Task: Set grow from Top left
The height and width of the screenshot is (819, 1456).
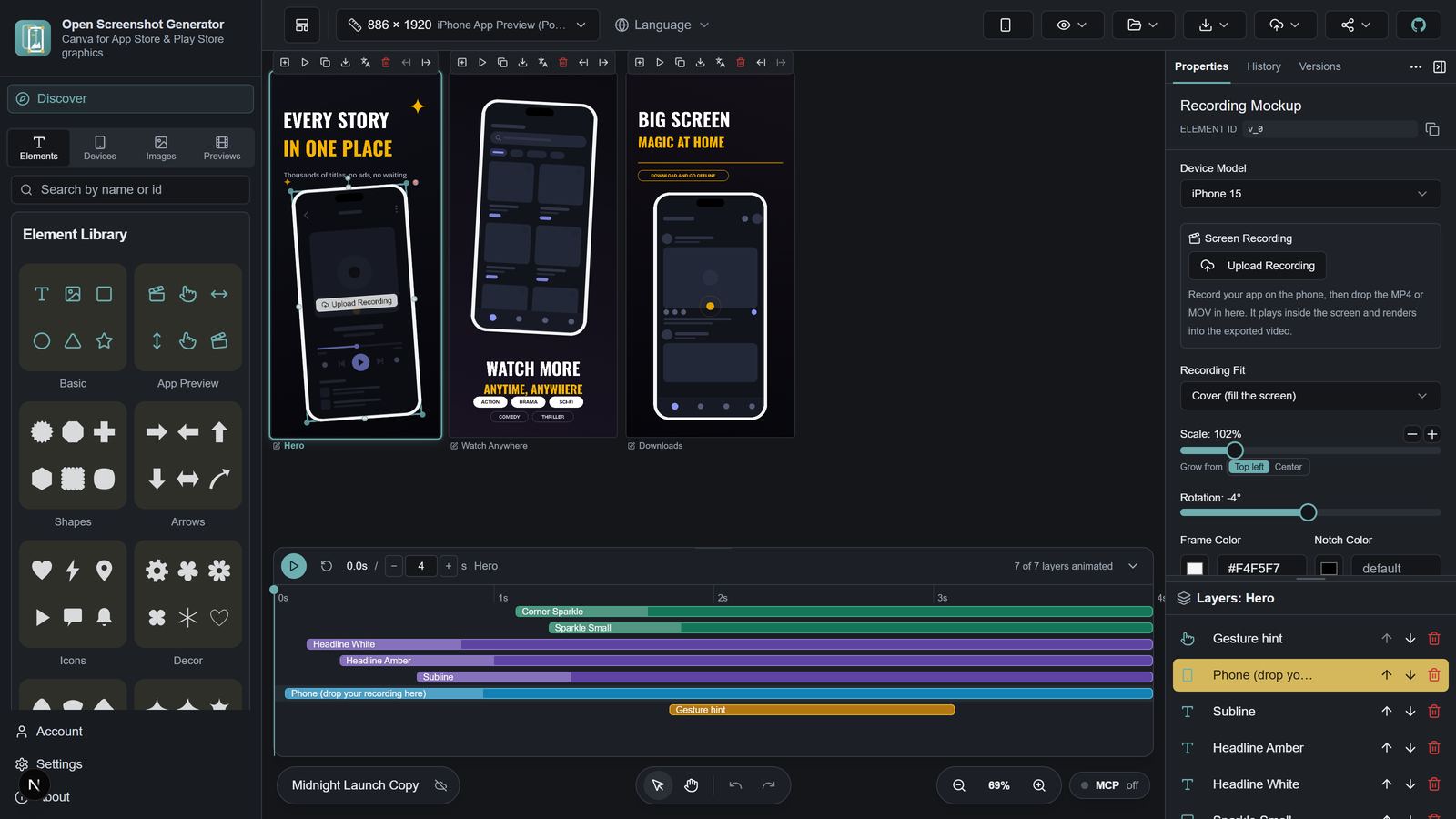Action: point(1249,467)
